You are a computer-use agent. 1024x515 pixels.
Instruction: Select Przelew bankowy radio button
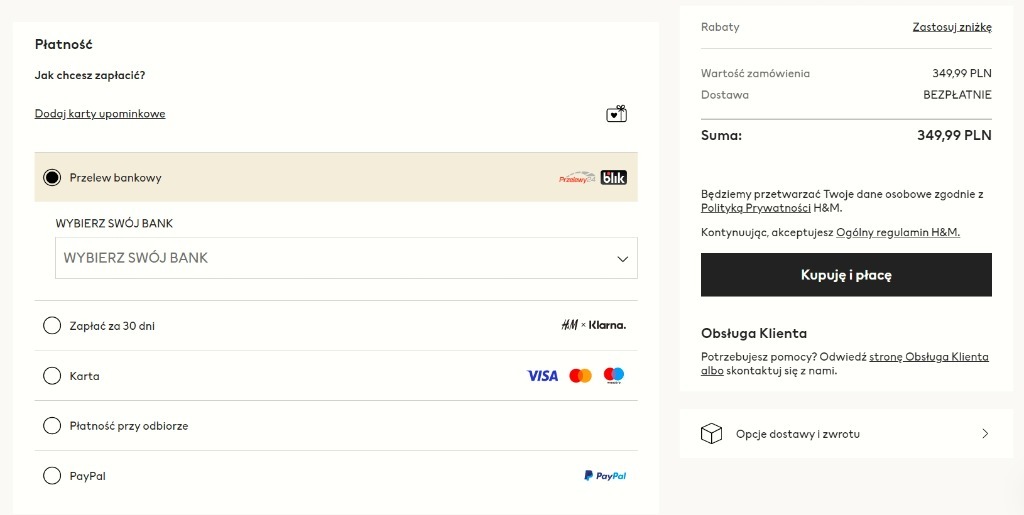[52, 178]
